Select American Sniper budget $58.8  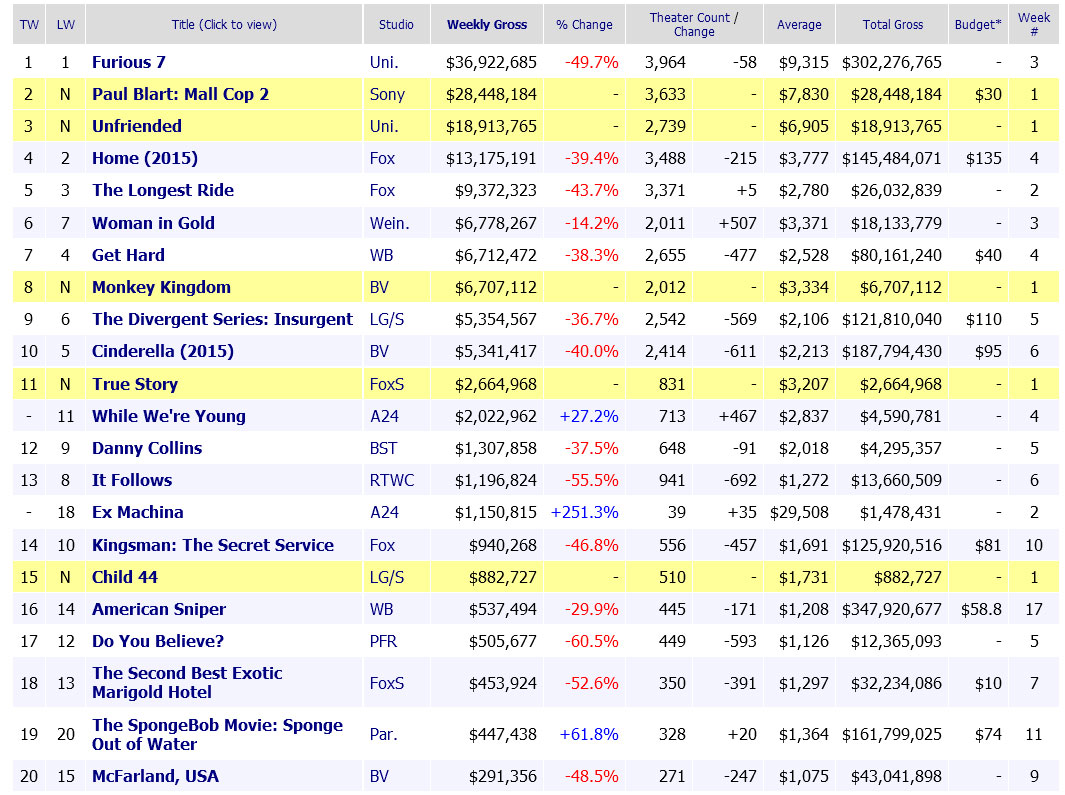(x=981, y=610)
